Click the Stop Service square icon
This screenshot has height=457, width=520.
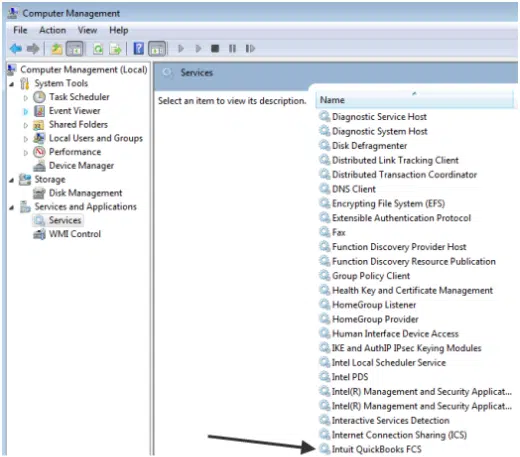215,49
